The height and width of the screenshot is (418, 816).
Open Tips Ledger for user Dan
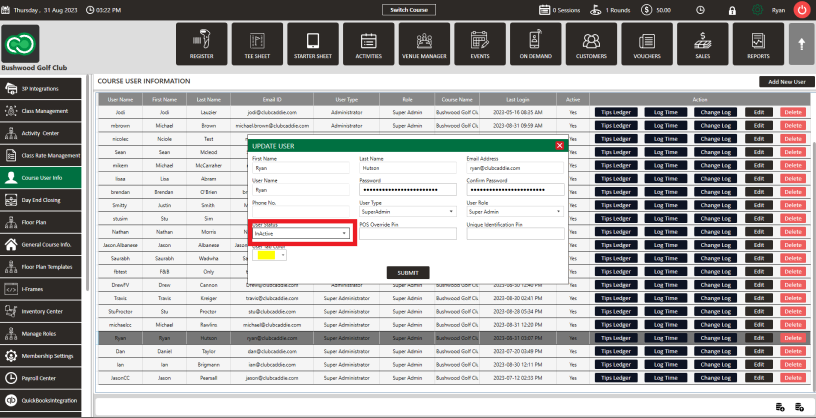pyautogui.click(x=616, y=351)
